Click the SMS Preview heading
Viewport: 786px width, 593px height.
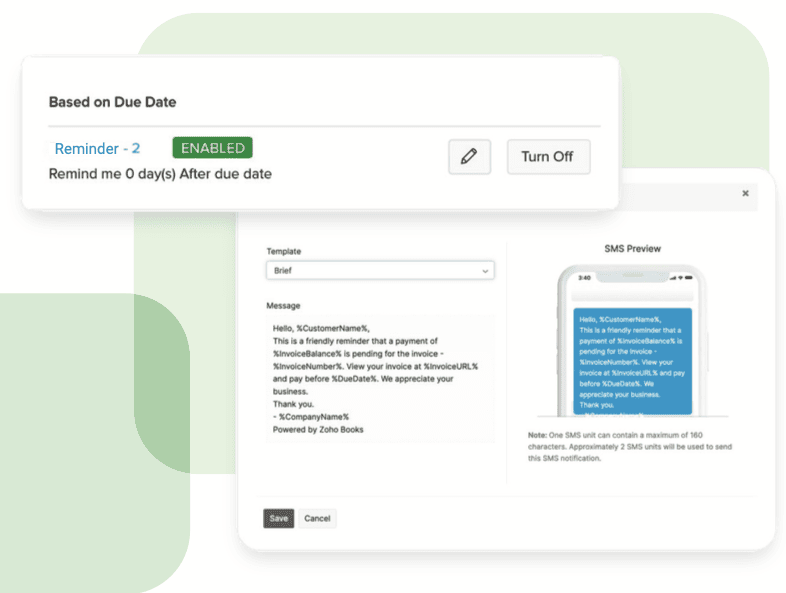pos(632,248)
